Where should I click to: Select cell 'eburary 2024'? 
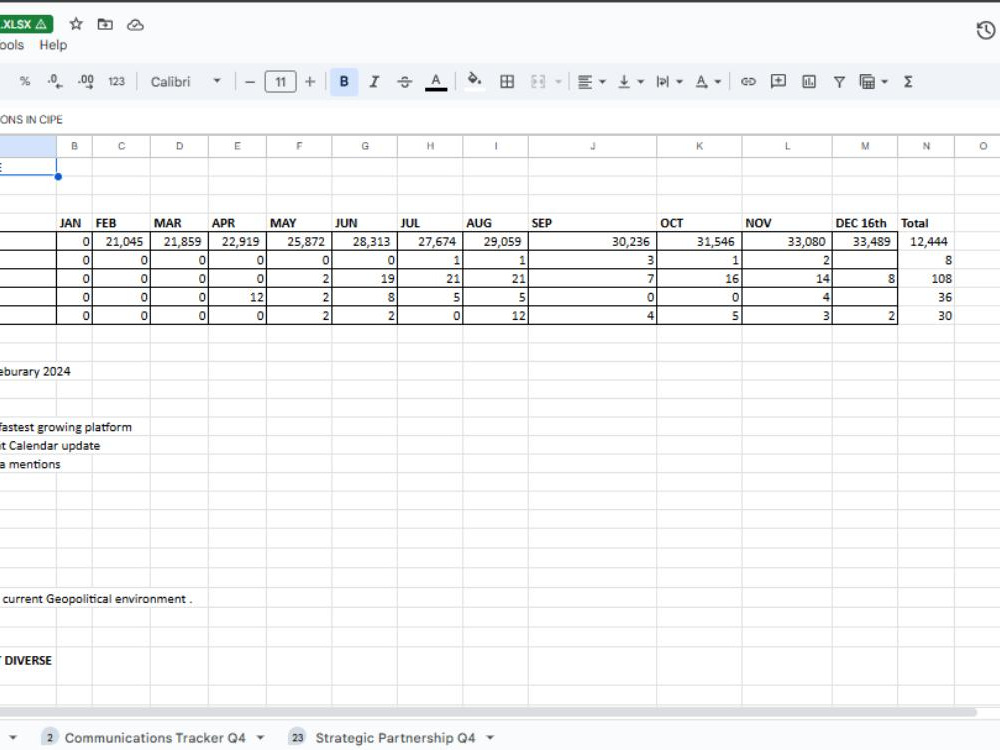35,371
